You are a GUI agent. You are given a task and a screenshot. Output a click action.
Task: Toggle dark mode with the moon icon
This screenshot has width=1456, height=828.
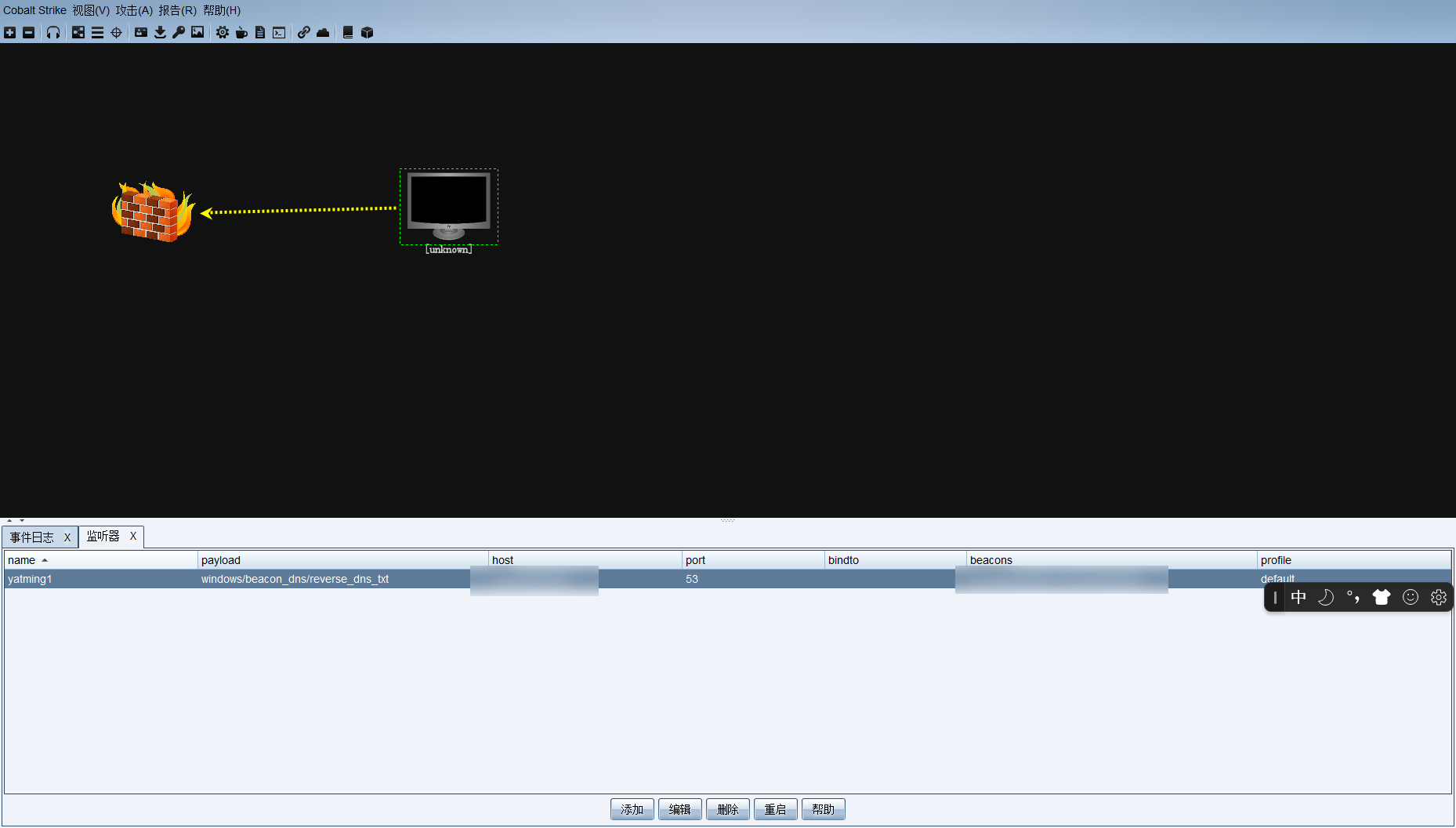coord(1326,597)
